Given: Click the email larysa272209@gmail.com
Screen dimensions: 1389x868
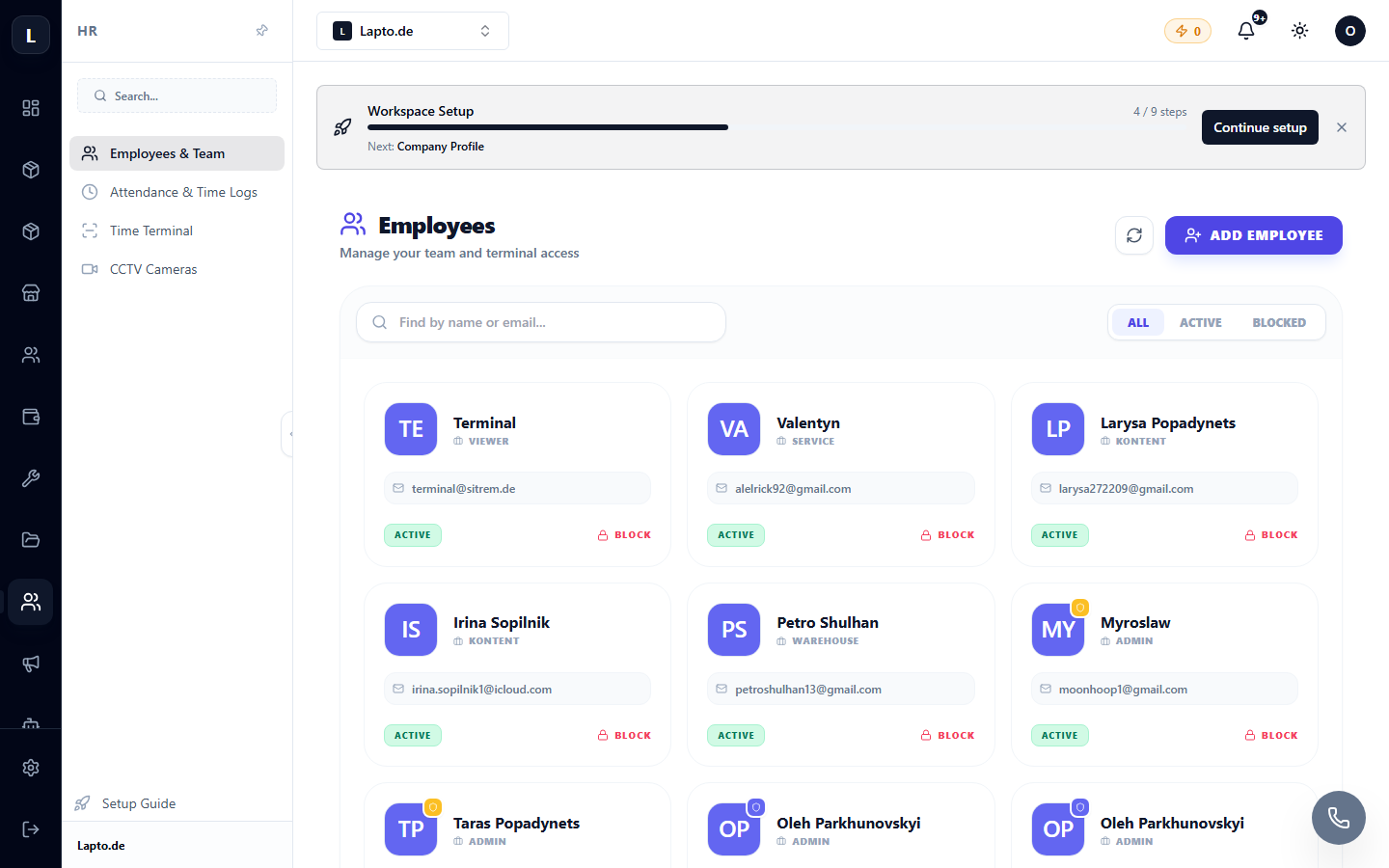Looking at the screenshot, I should [x=1126, y=489].
